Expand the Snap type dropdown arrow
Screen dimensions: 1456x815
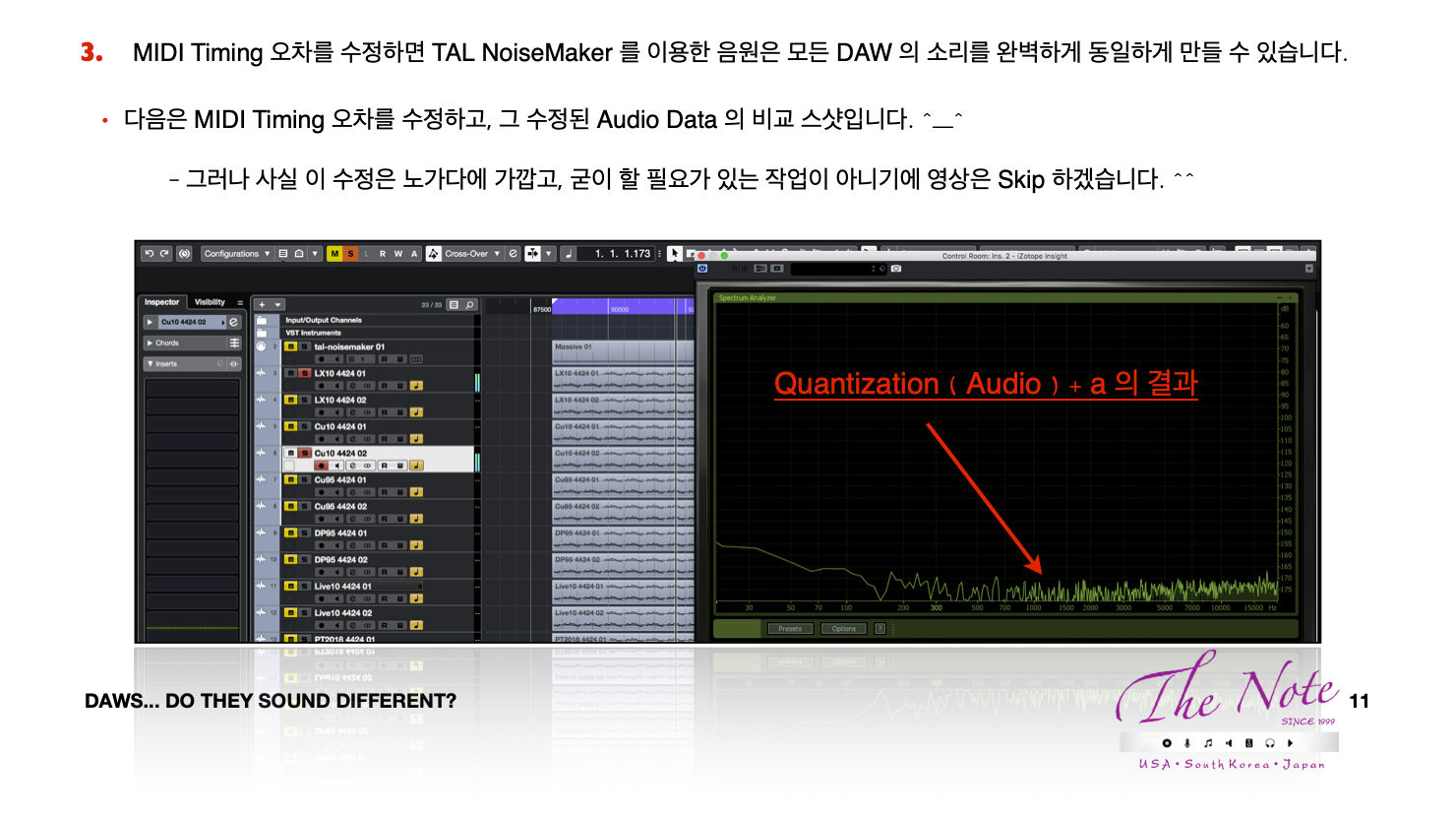click(x=548, y=254)
